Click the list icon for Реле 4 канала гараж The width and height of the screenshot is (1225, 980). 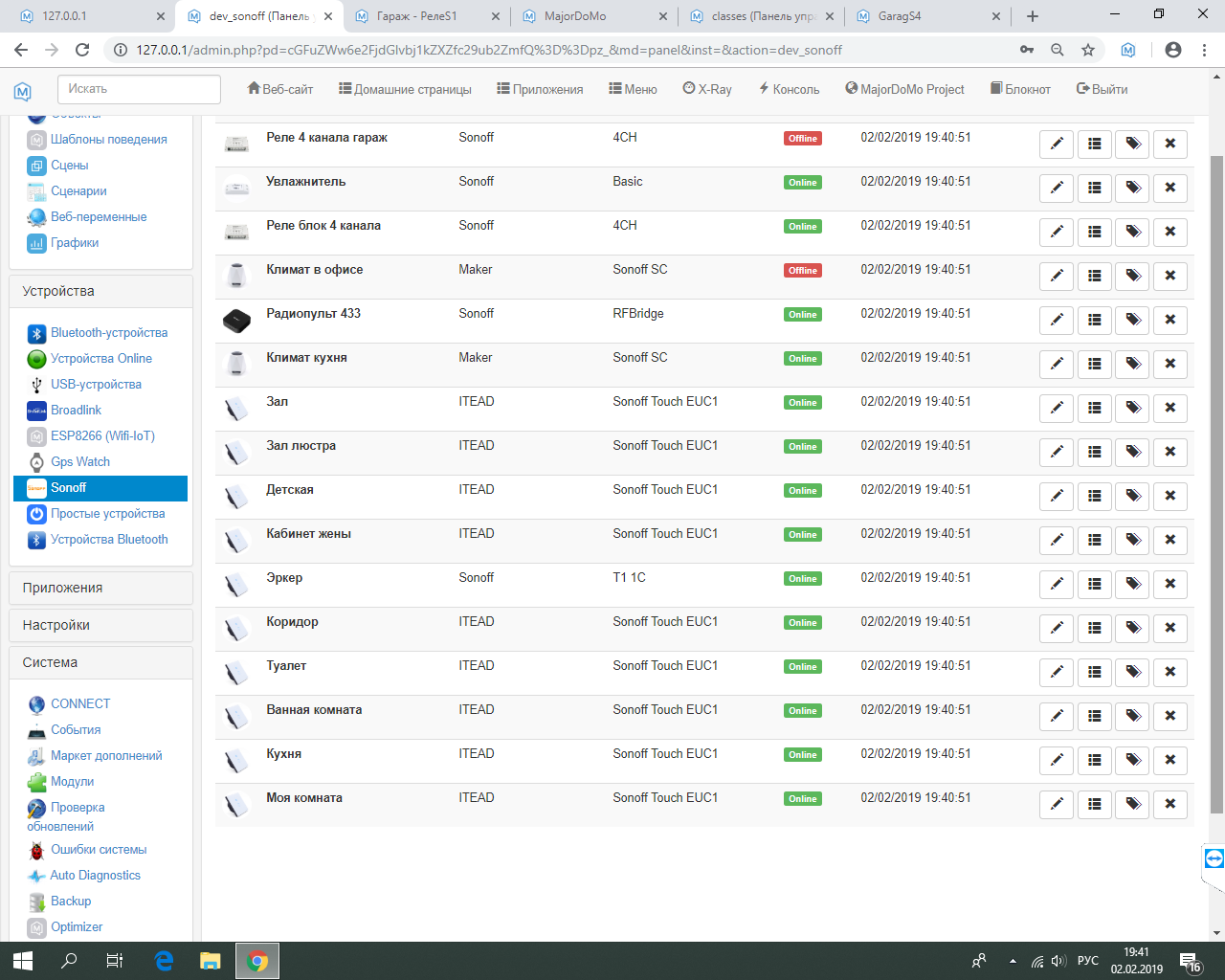tap(1095, 144)
